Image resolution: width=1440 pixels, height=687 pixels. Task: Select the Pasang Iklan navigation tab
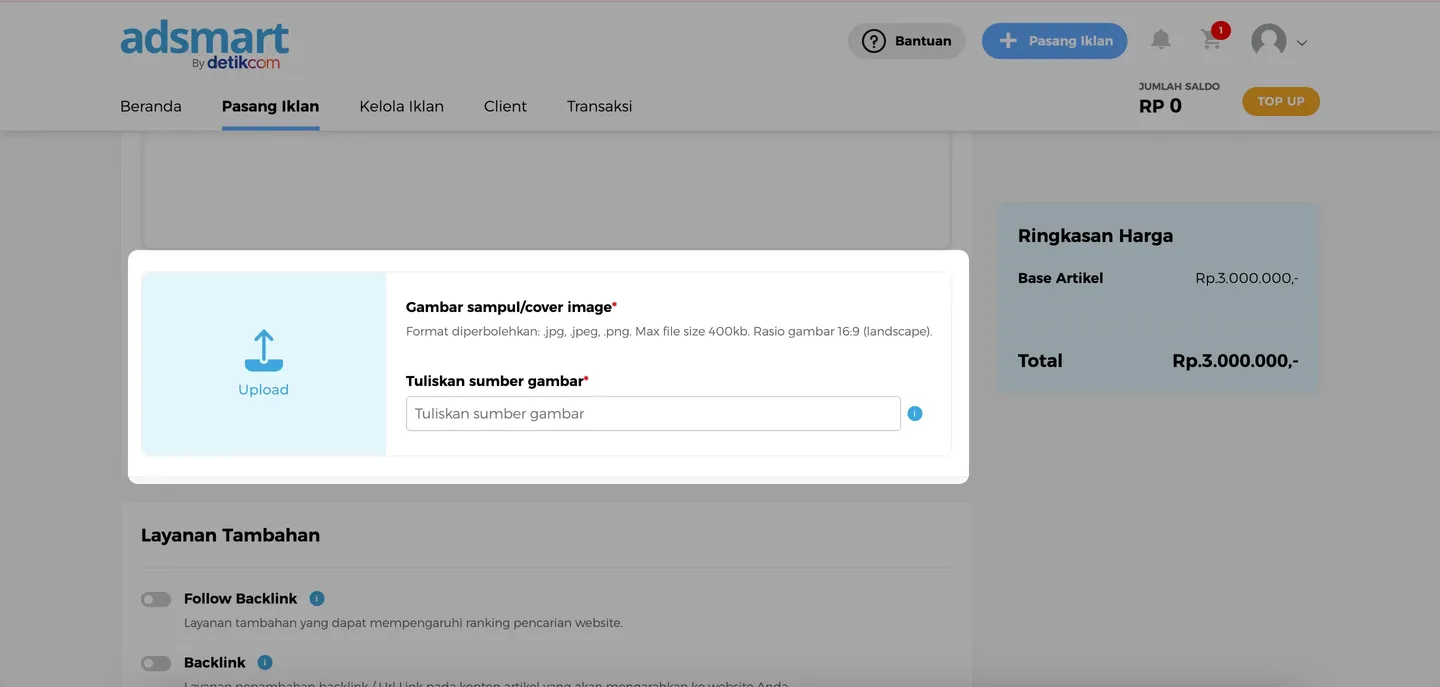pos(270,106)
